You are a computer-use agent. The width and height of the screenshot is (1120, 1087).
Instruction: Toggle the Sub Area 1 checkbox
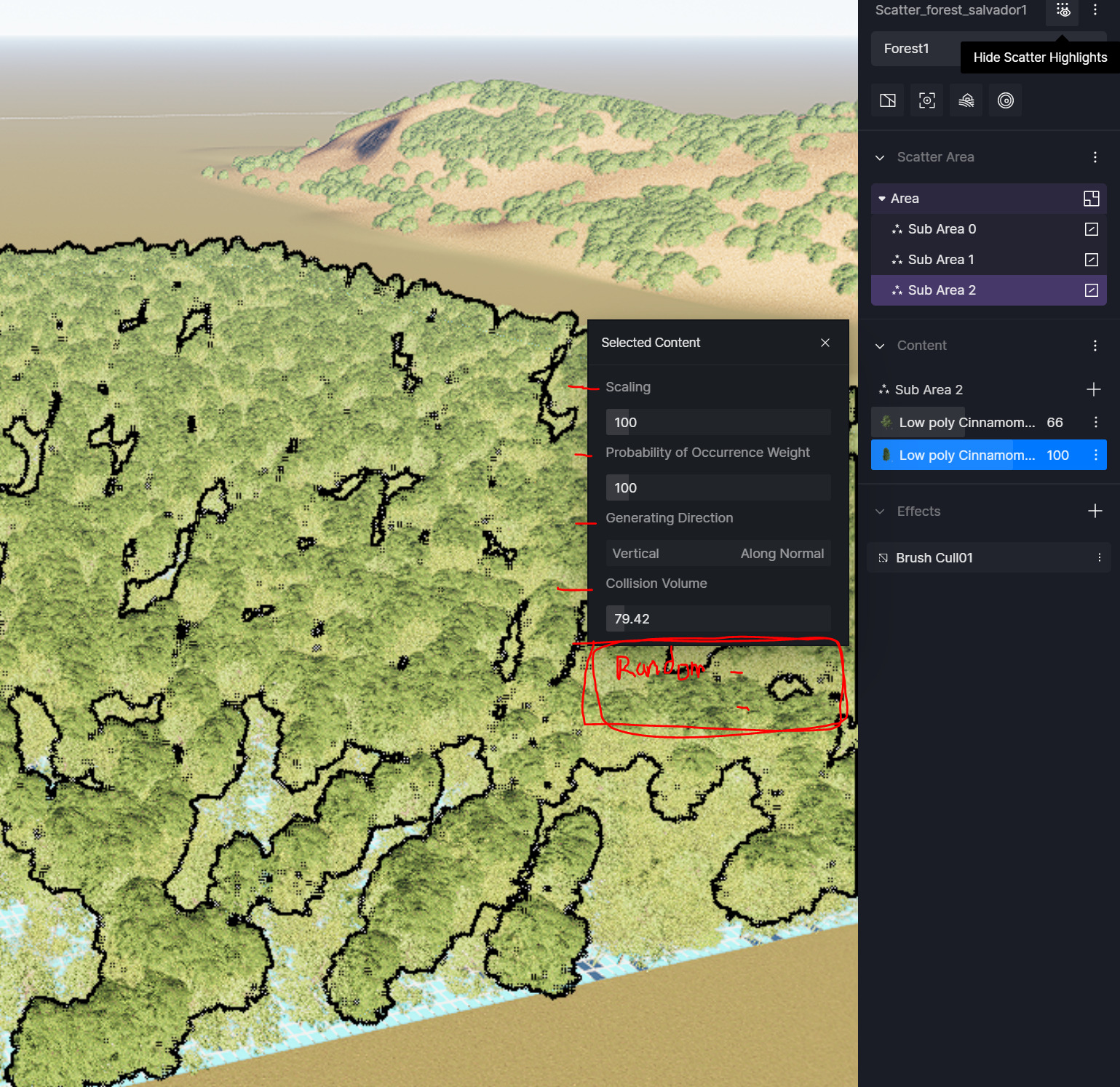coord(1091,260)
